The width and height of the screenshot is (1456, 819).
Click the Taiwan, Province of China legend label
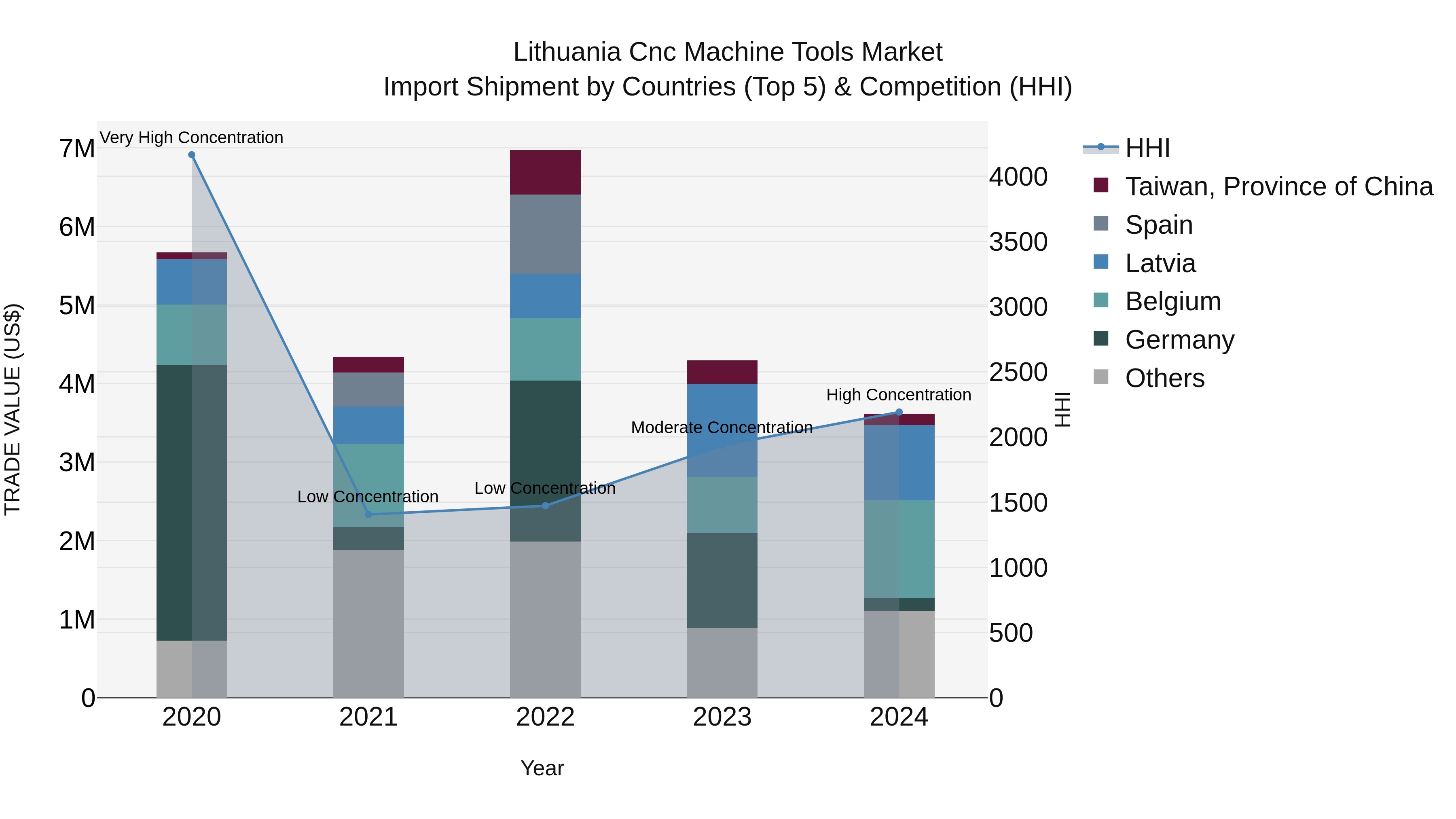pos(1279,186)
